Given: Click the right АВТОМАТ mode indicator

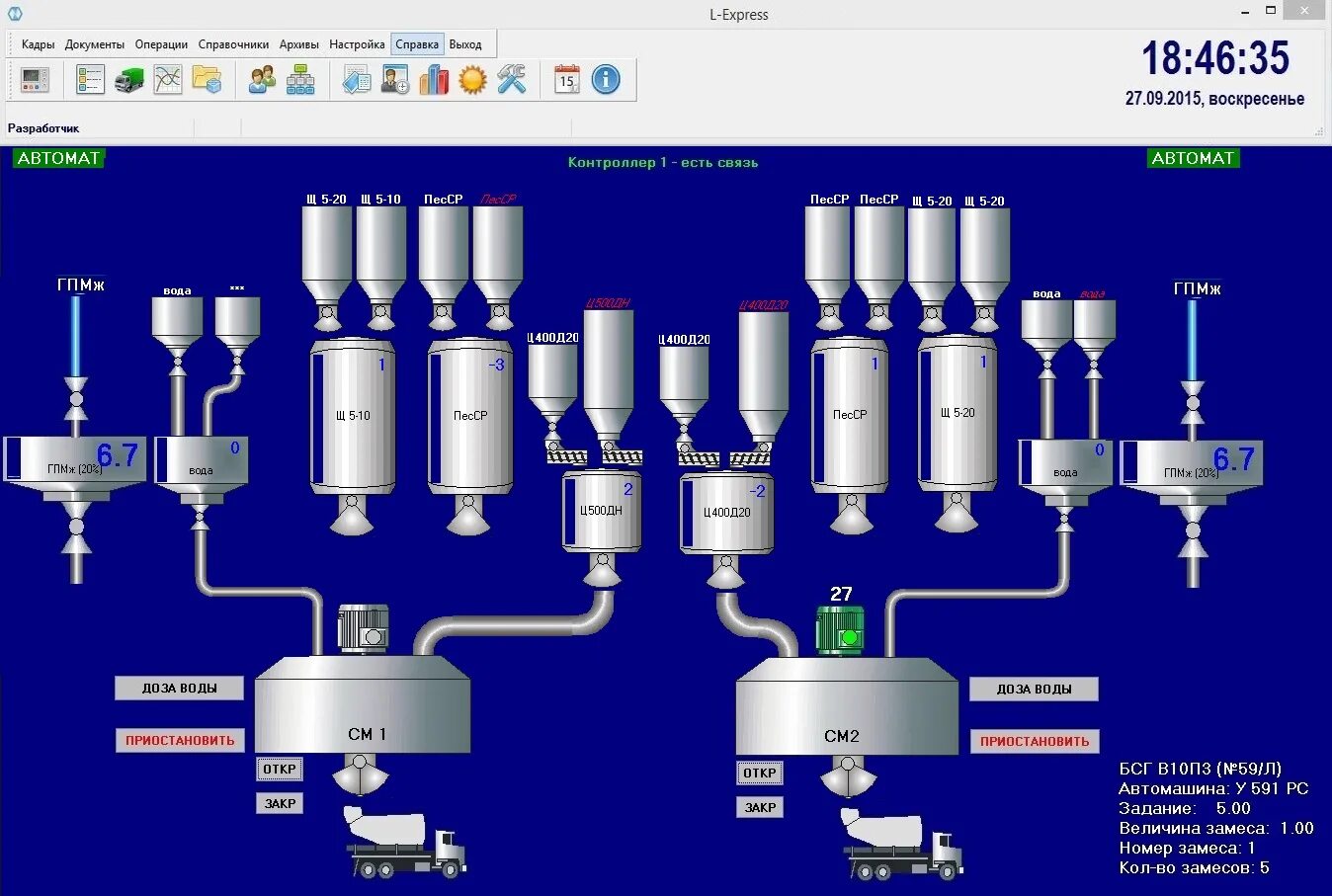Looking at the screenshot, I should [1194, 158].
